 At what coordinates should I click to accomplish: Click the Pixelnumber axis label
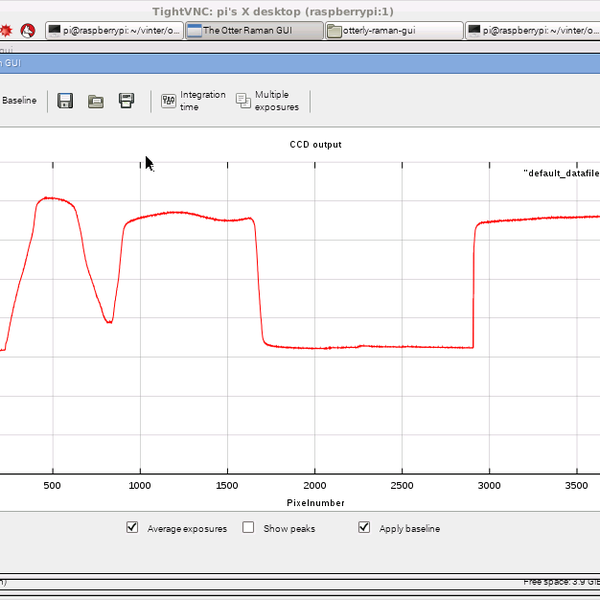tap(315, 503)
